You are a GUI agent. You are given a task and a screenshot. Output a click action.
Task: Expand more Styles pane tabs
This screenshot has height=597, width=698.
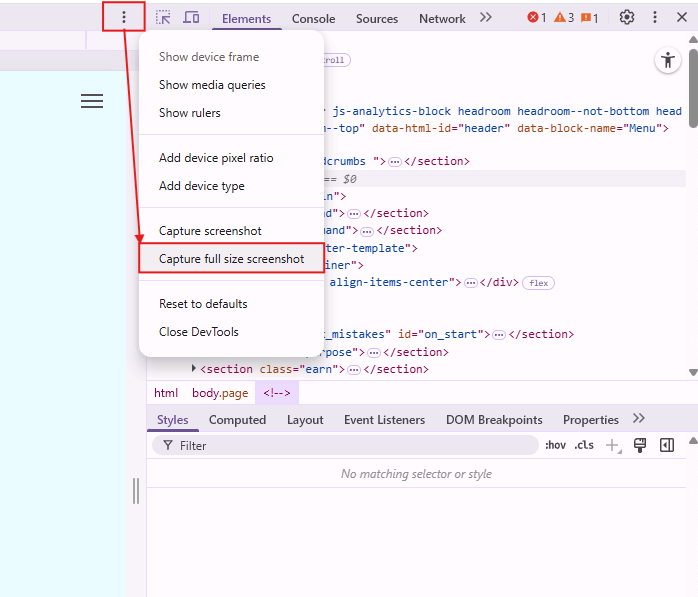pyautogui.click(x=639, y=419)
